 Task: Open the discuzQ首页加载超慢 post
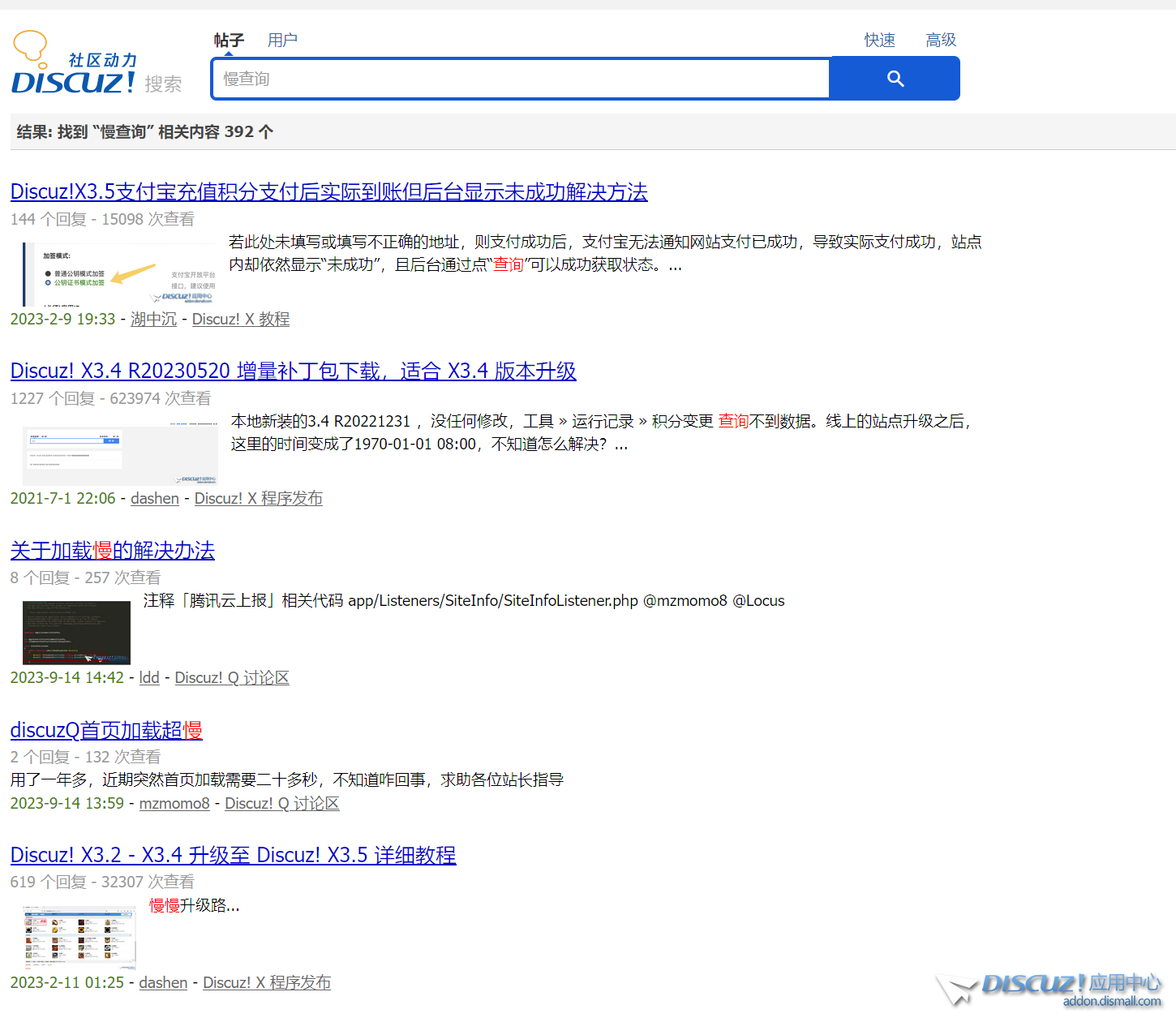click(106, 729)
